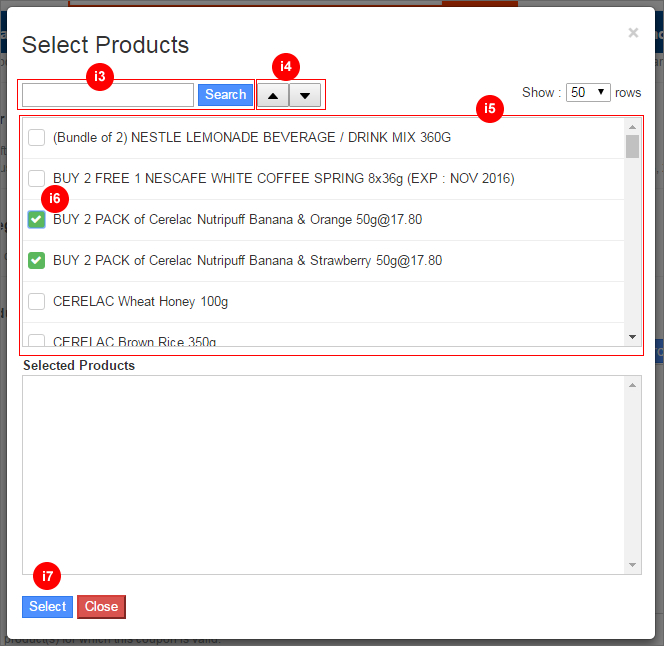The height and width of the screenshot is (646, 664).
Task: Click Selected Products scrollbar down arrow
Action: pos(632,565)
